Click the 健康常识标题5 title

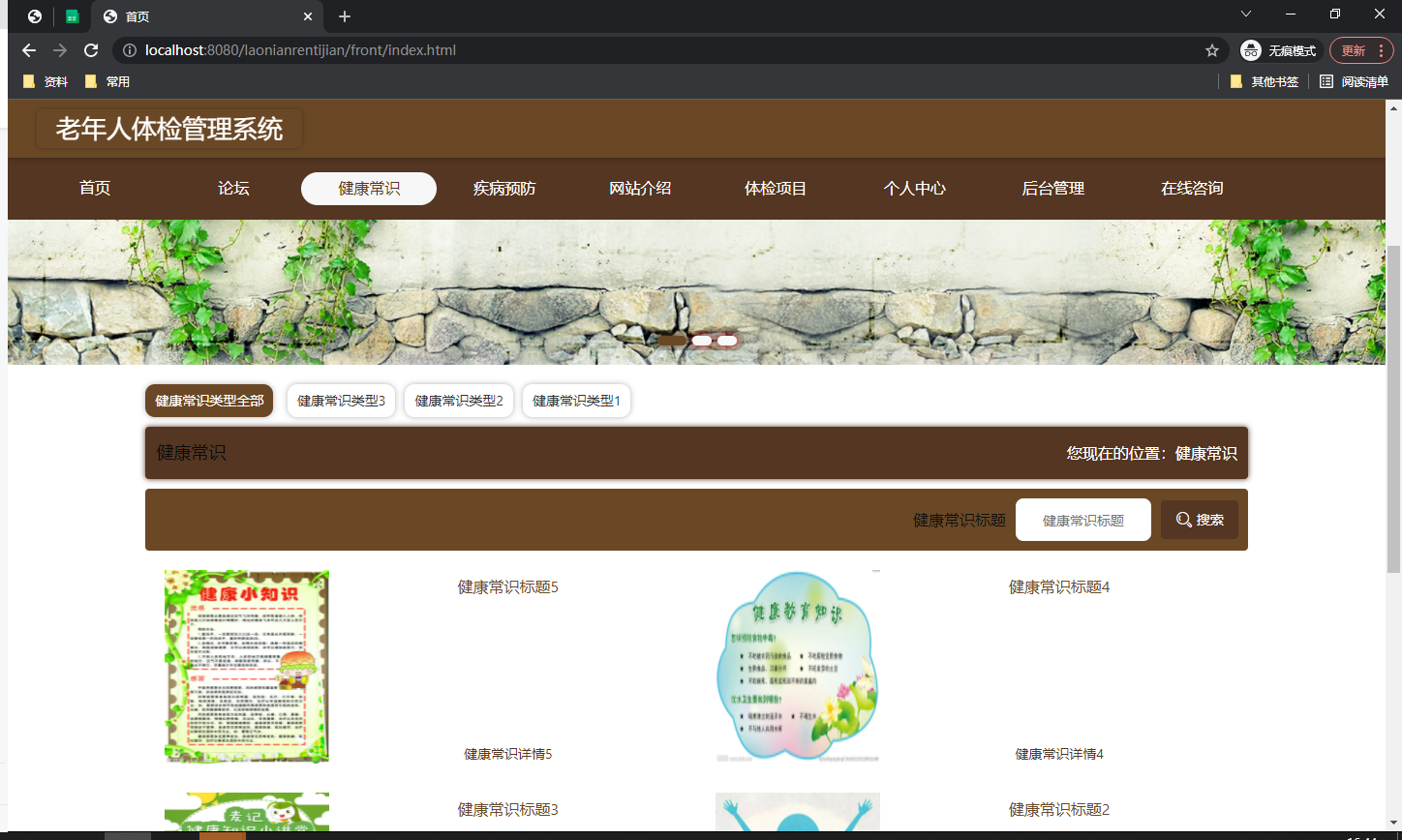[508, 587]
